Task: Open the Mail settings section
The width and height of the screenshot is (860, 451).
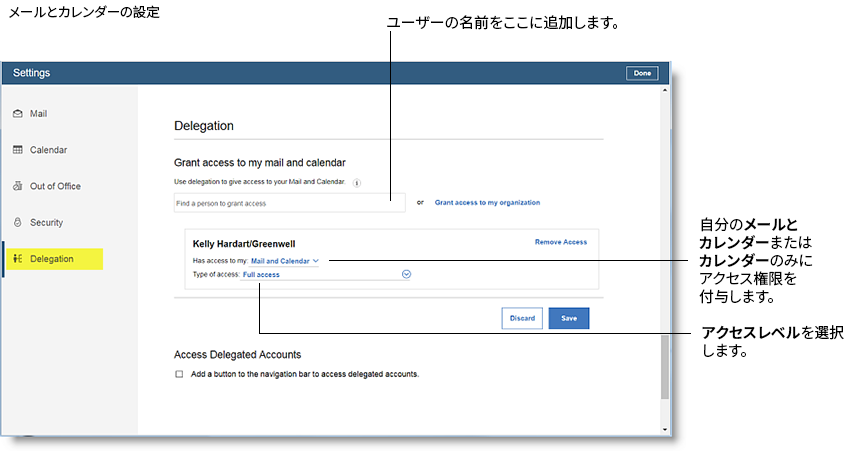Action: (x=38, y=114)
